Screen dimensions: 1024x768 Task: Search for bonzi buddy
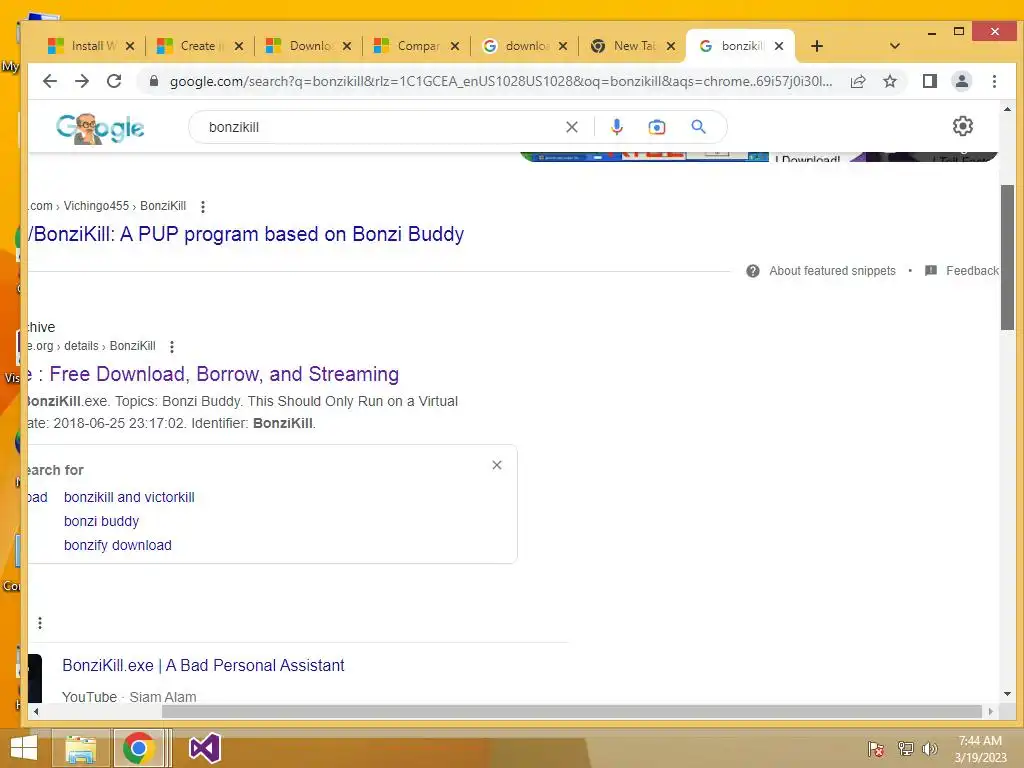pos(101,521)
